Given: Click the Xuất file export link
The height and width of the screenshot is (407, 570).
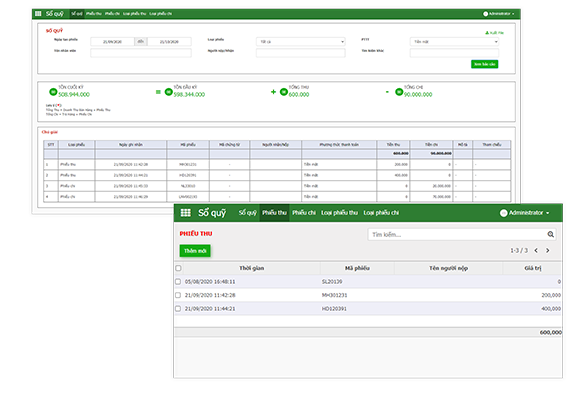Looking at the screenshot, I should tap(495, 33).
